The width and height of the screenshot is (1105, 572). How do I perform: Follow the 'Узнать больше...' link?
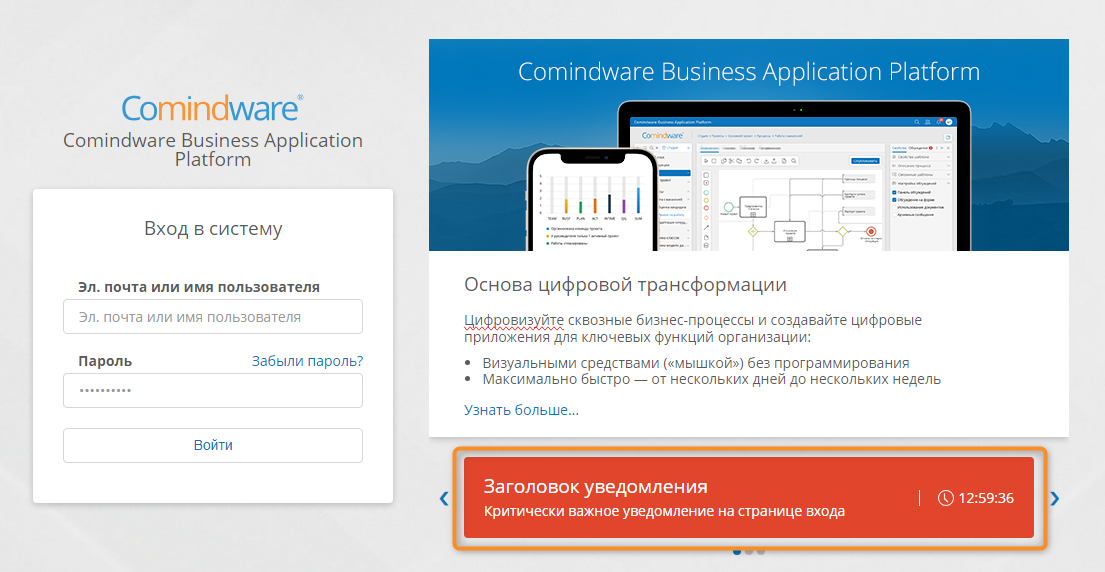pyautogui.click(x=521, y=409)
